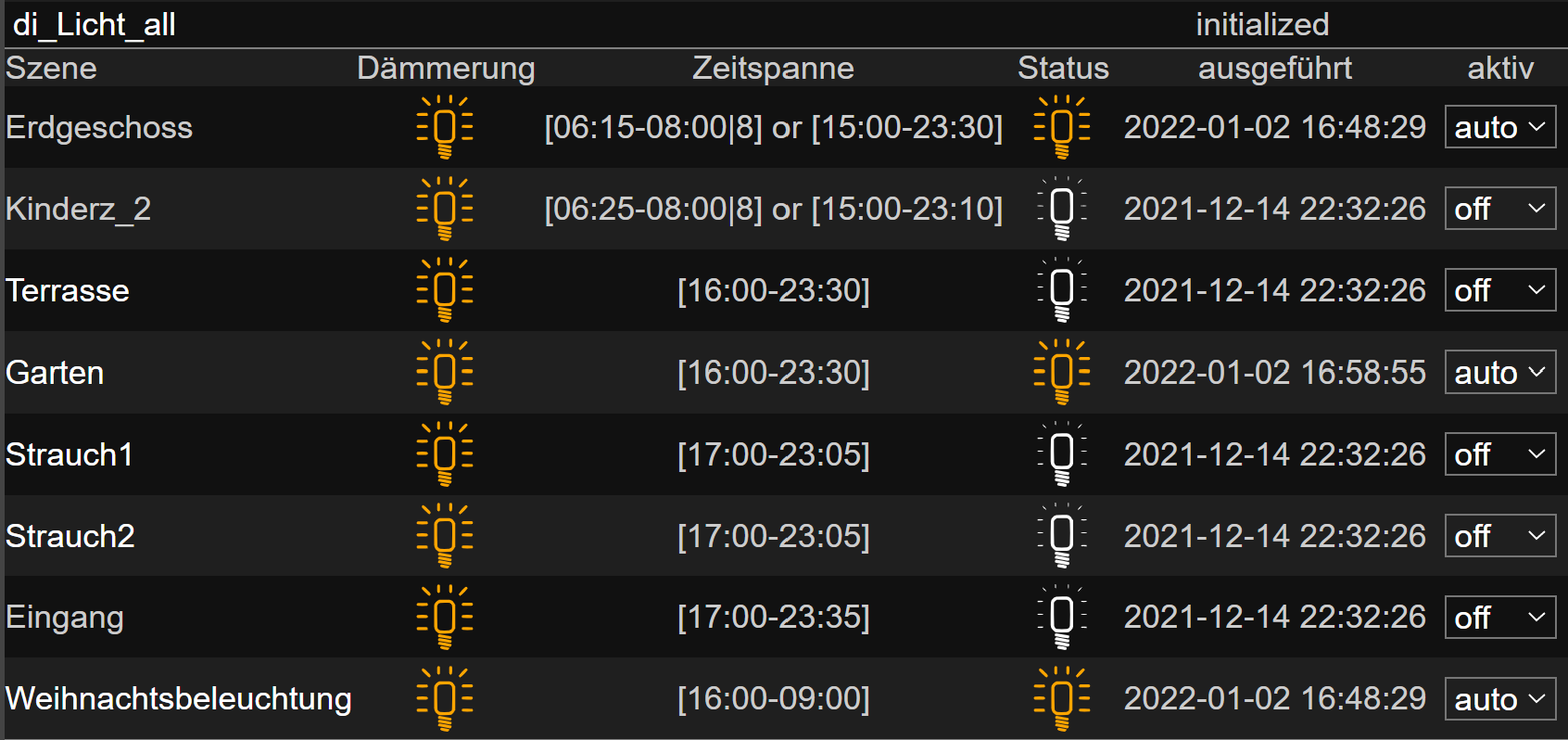Viewport: 1568px width, 740px height.
Task: Click Strauch1 Dämmerung bulb icon
Action: (x=445, y=454)
